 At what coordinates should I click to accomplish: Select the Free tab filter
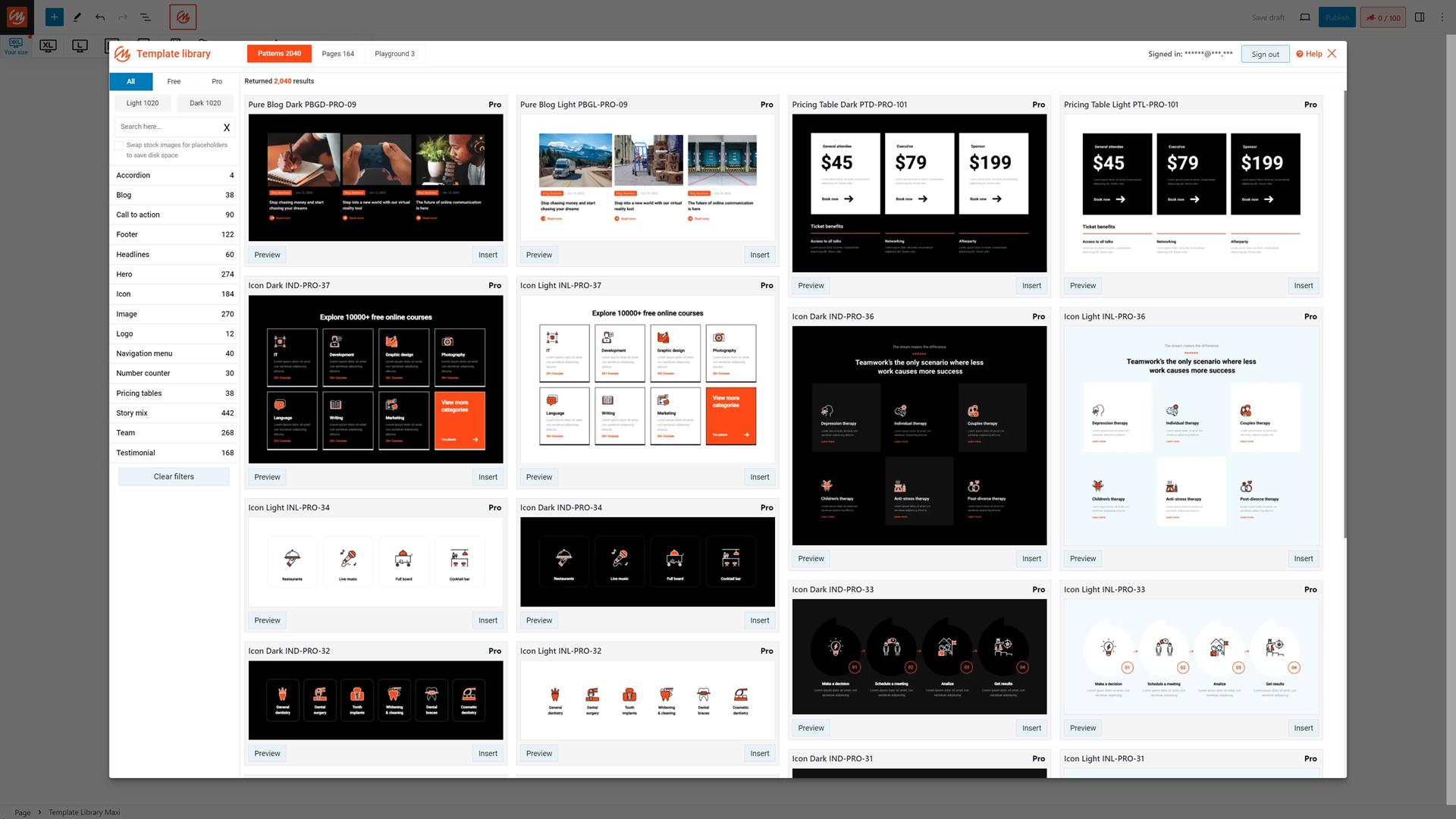click(173, 81)
